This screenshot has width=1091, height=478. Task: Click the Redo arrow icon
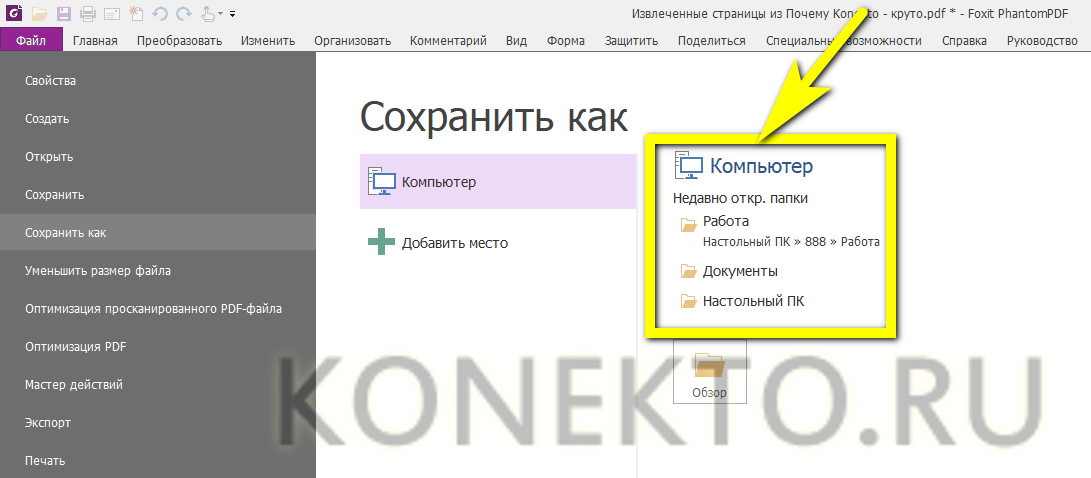pos(182,14)
